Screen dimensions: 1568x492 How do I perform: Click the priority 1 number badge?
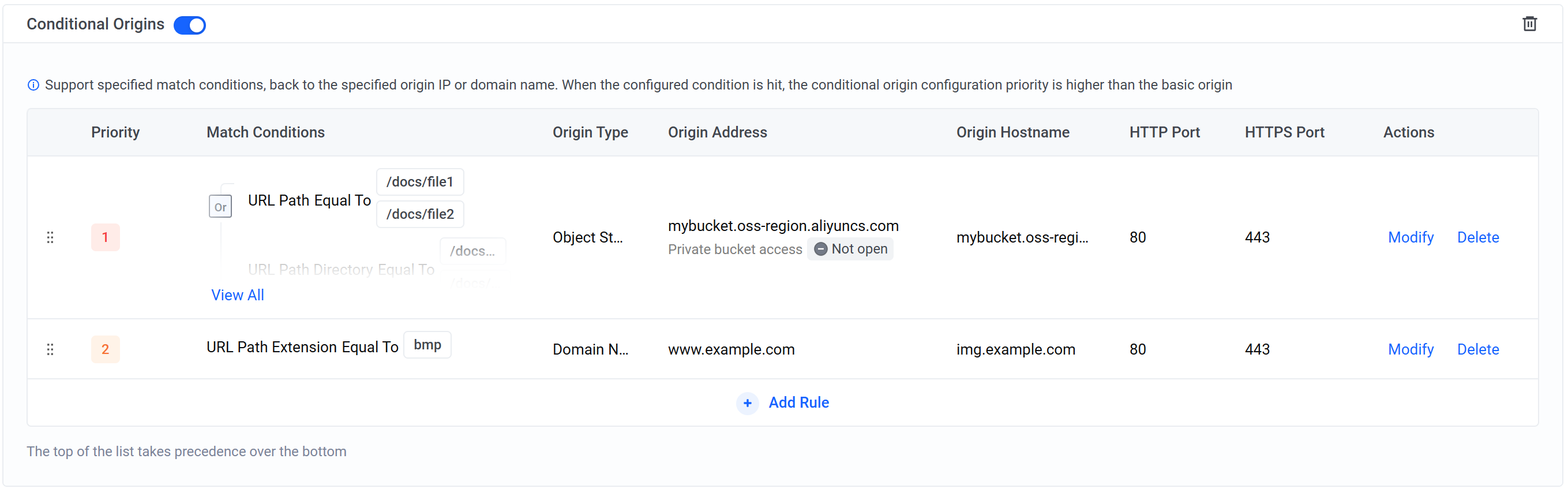[x=106, y=237]
